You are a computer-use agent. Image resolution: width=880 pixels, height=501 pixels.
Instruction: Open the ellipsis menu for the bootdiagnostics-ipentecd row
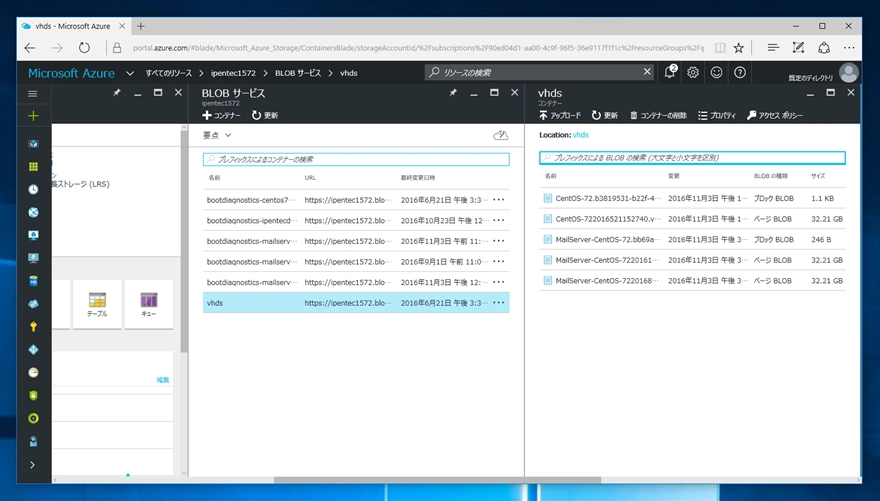tap(498, 220)
